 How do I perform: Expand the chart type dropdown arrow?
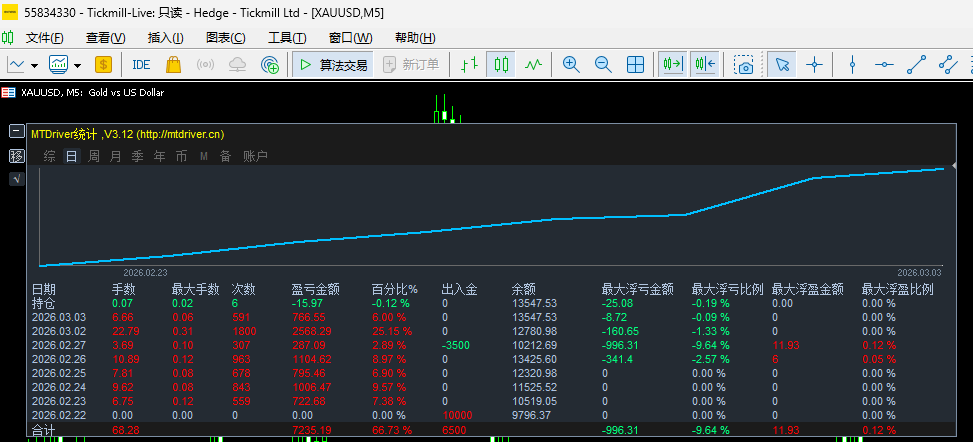(34, 65)
